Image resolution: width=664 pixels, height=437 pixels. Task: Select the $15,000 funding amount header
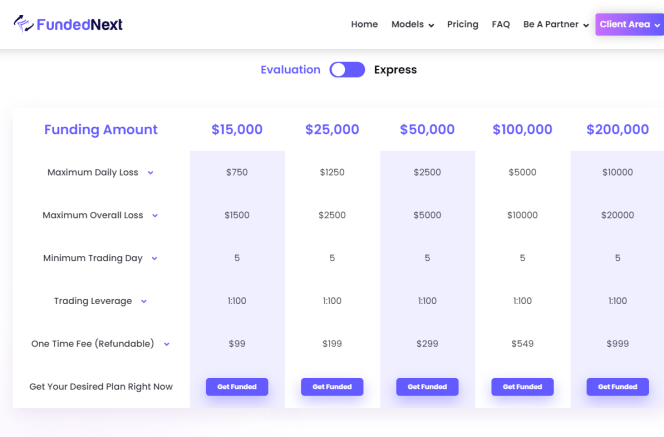[237, 129]
